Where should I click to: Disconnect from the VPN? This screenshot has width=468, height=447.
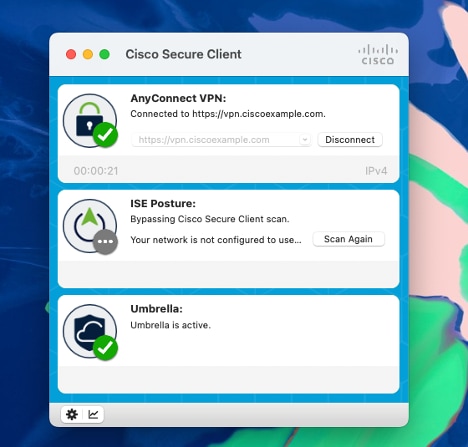[350, 140]
